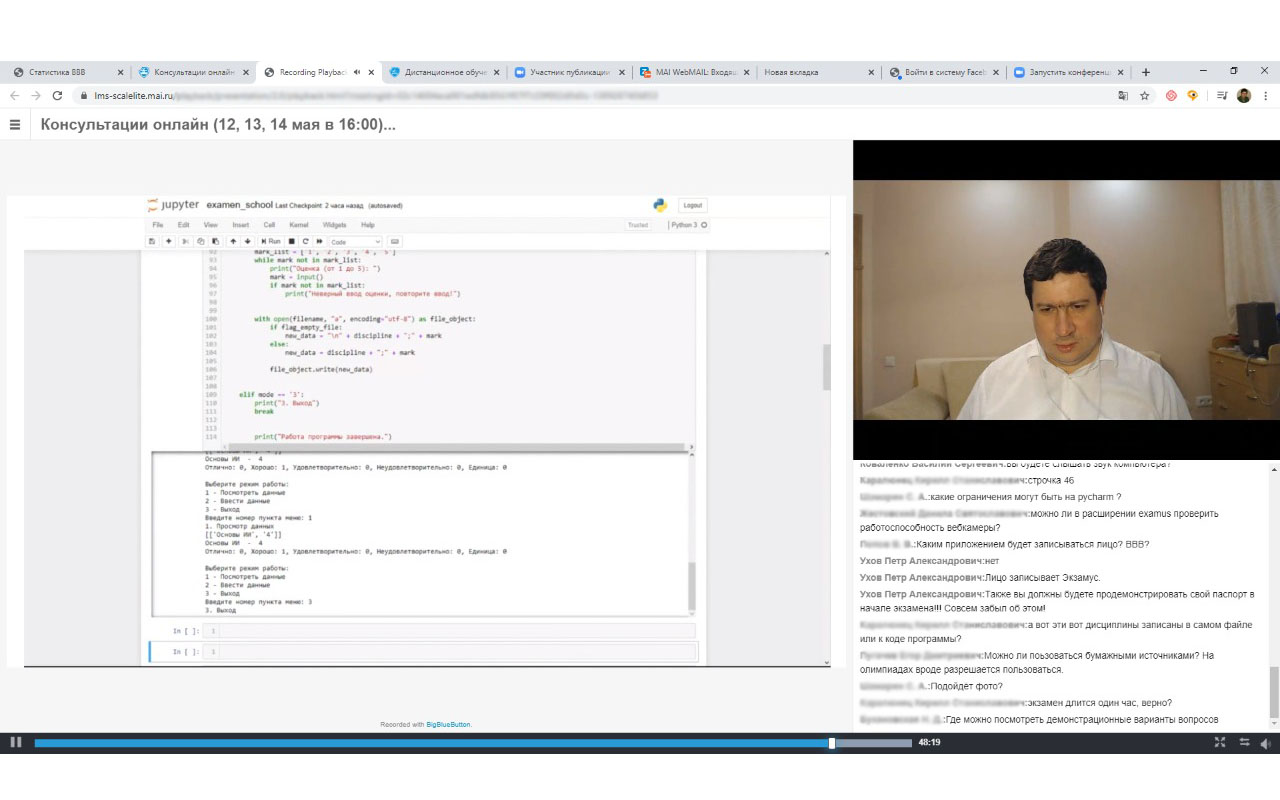This screenshot has height=800, width=1280.
Task: Open the Kernel menu in Jupyter
Action: pyautogui.click(x=299, y=225)
